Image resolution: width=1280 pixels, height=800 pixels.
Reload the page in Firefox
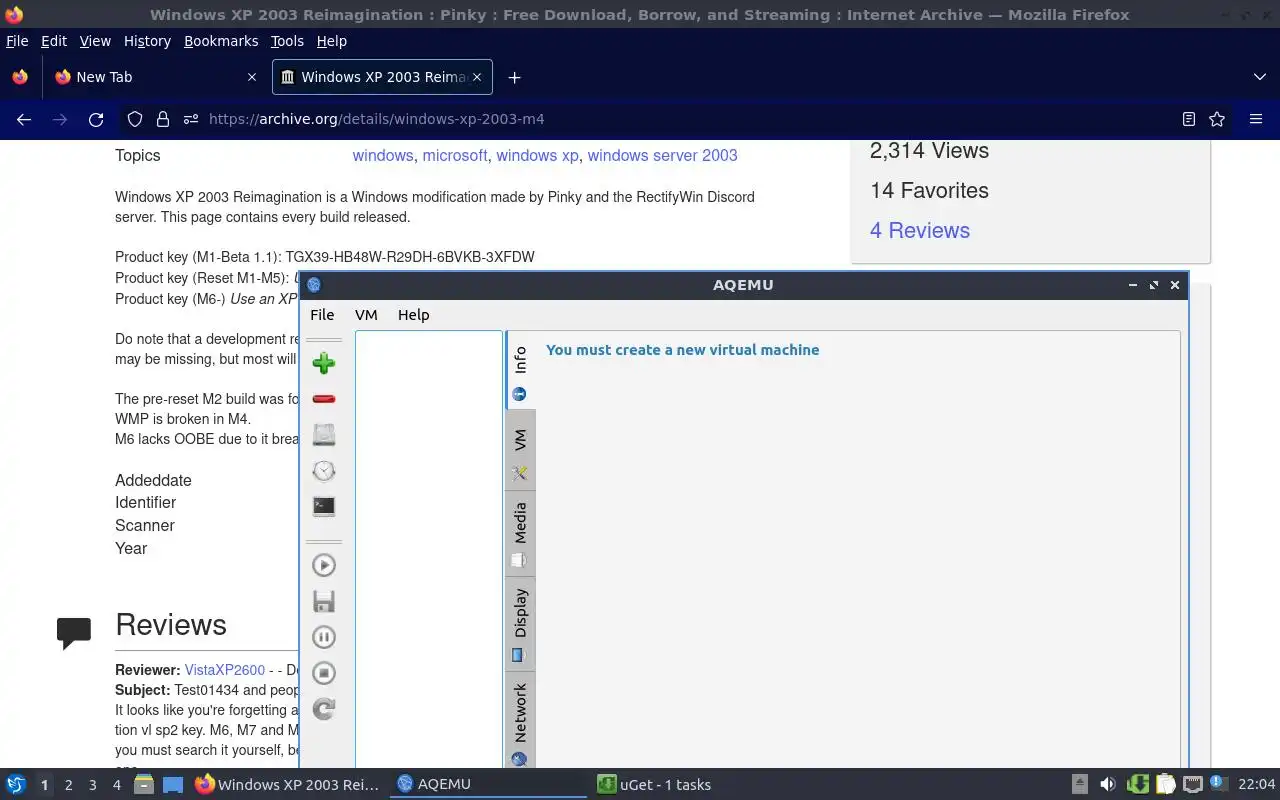96,119
